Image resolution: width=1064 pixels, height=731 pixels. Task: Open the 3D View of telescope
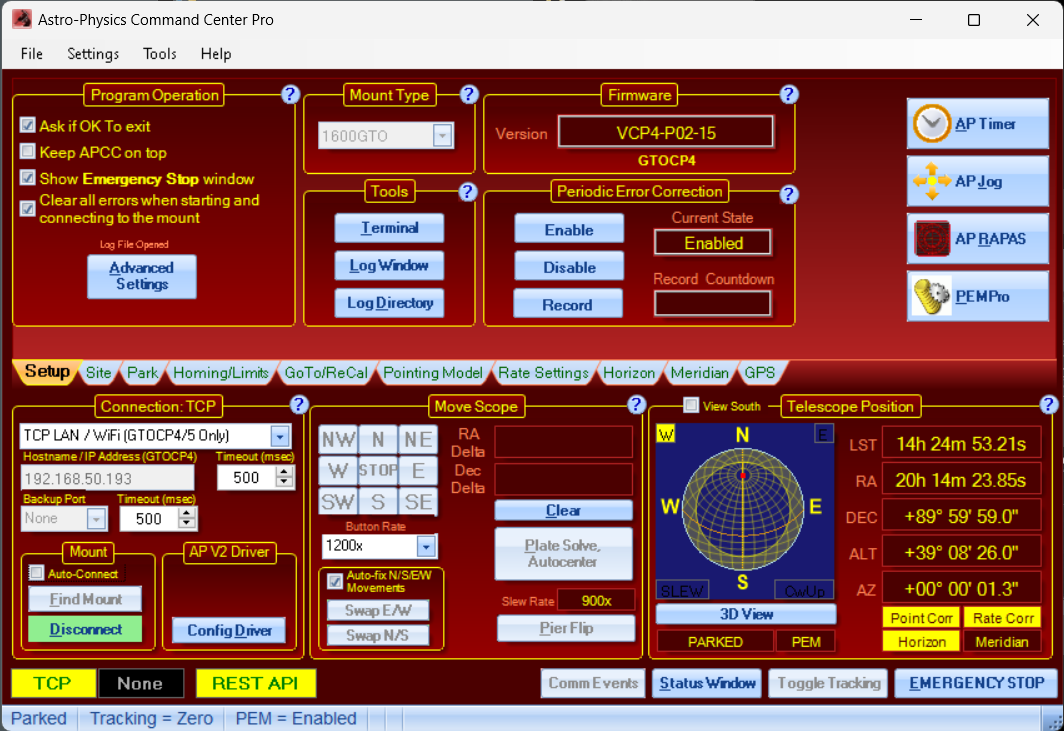[x=746, y=614]
